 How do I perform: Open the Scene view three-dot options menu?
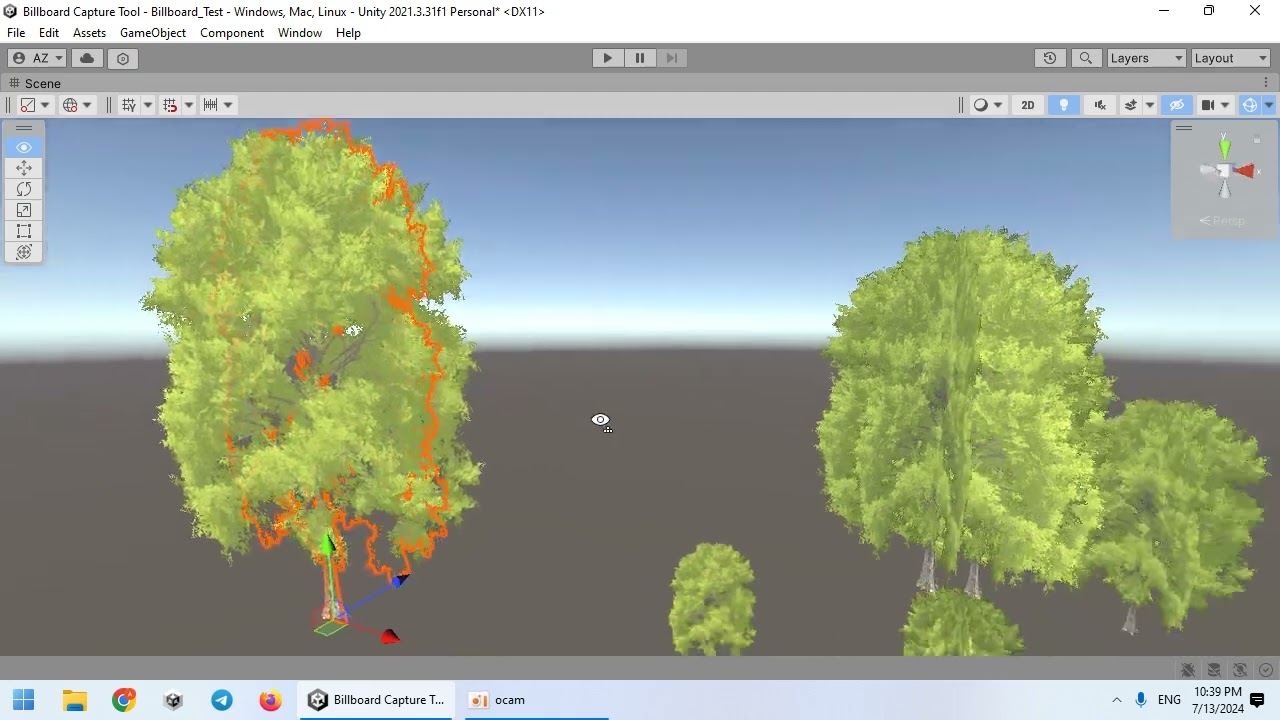pos(1266,83)
